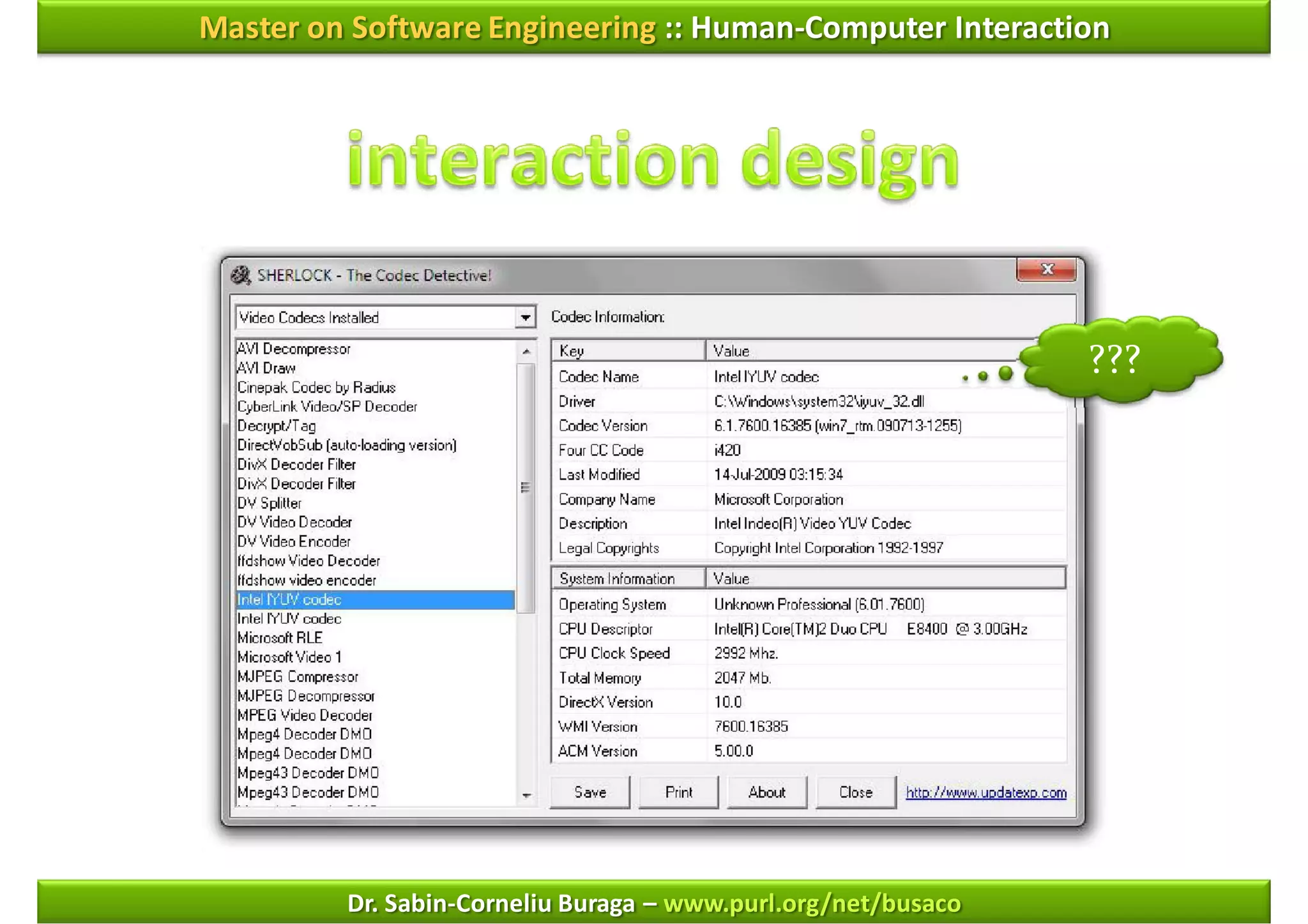Select the Legal Copyrights row
Screen dimensions: 1308x924
click(x=809, y=548)
